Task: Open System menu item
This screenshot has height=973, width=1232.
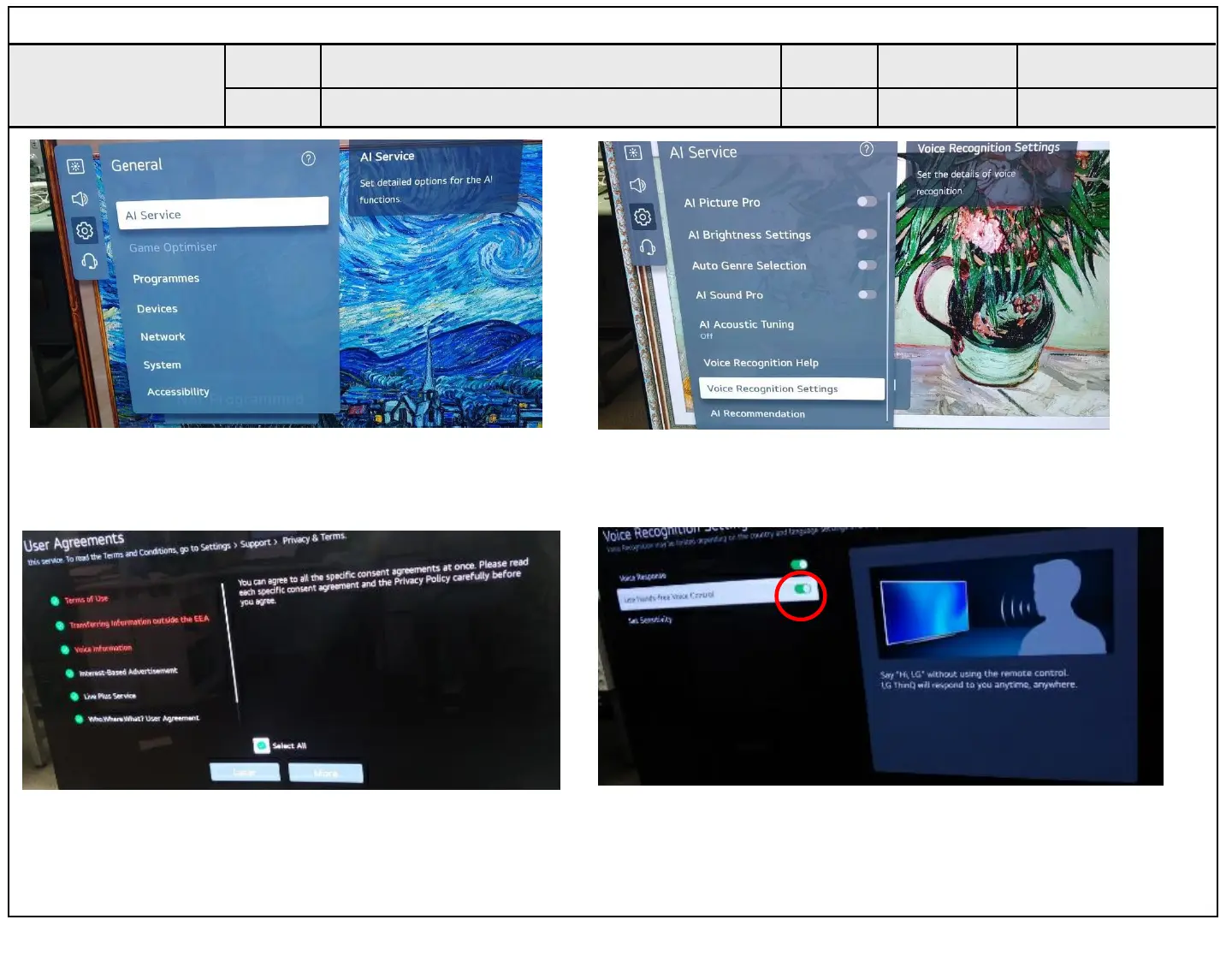Action: 162,365
